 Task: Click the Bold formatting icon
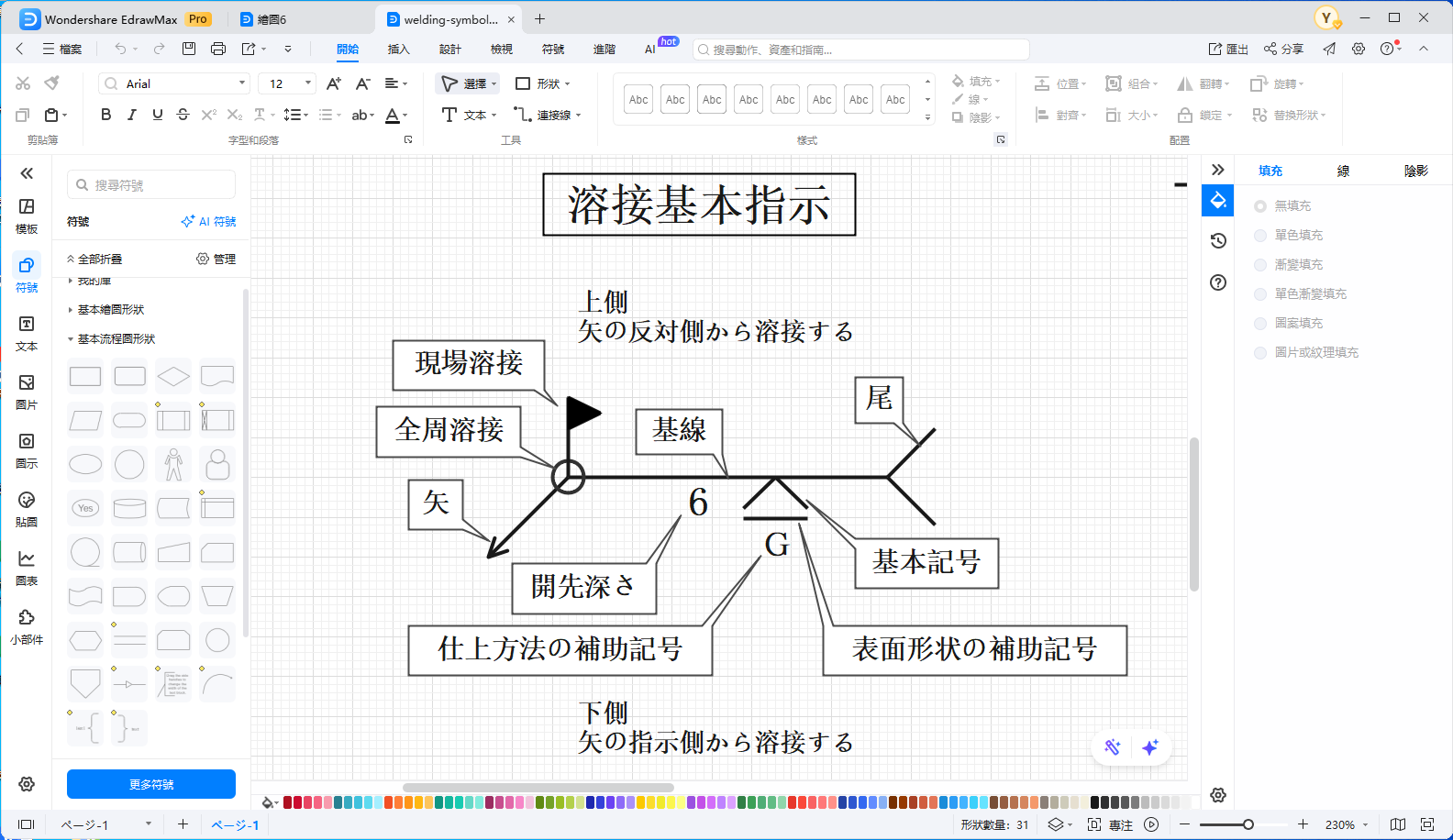[106, 115]
